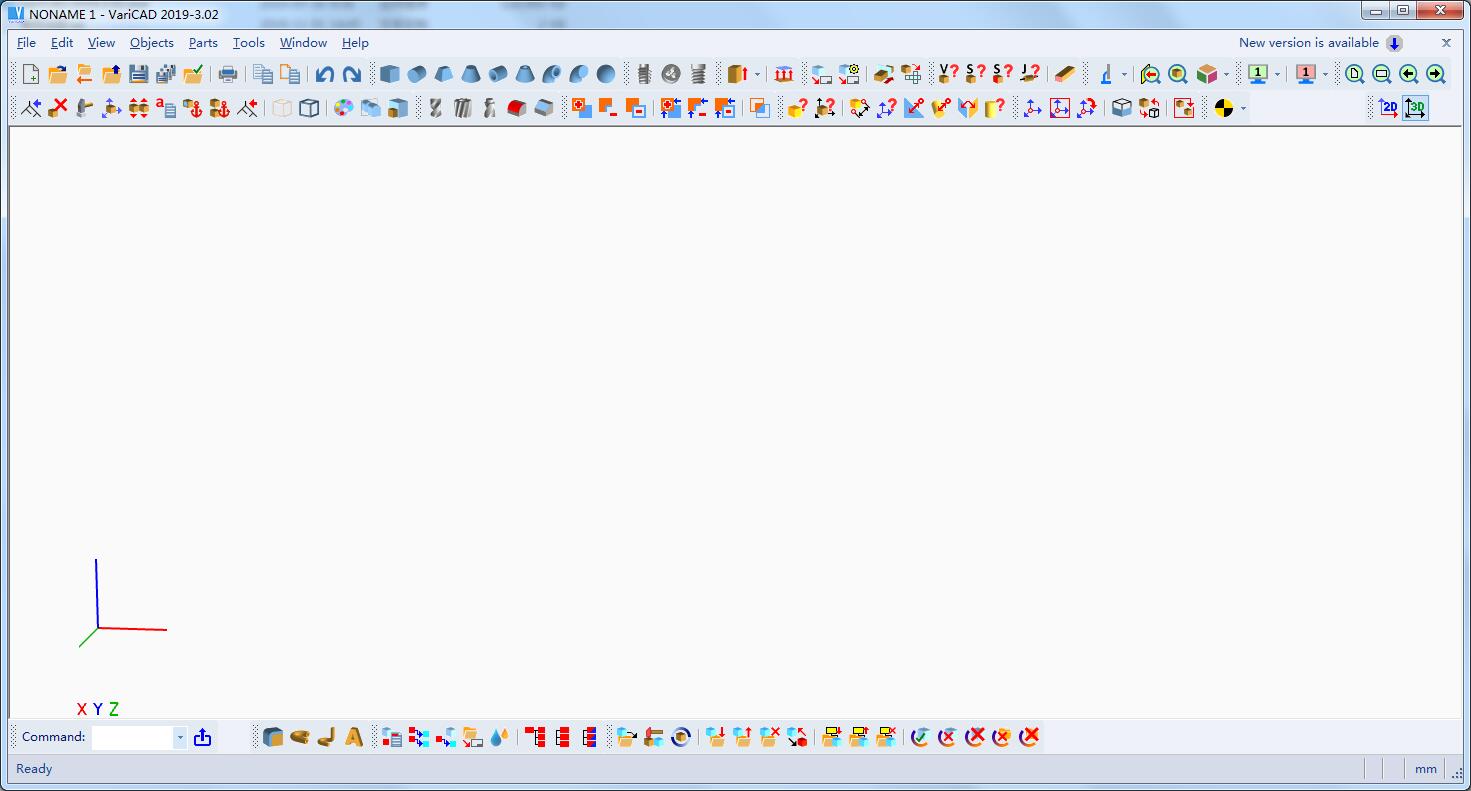This screenshot has height=791, width=1471.
Task: Click the mm units indicator in status bar
Action: click(x=1426, y=769)
